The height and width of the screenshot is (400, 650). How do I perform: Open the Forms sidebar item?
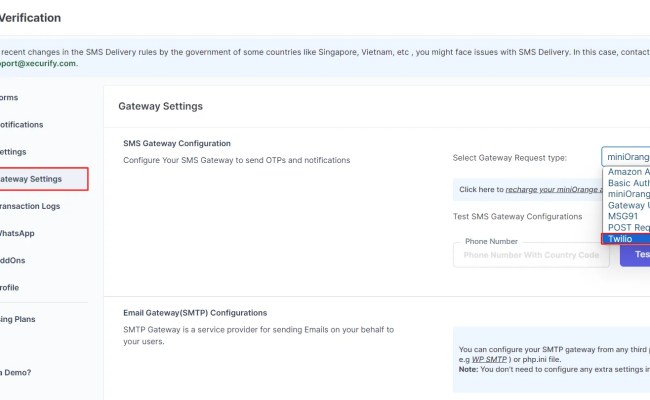coord(9,97)
